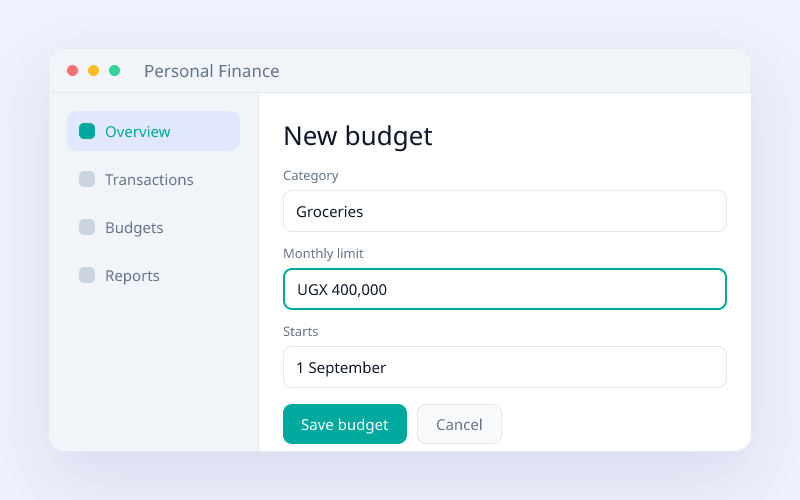800x500 pixels.
Task: Minimize the window with the yellow button
Action: [x=93, y=71]
